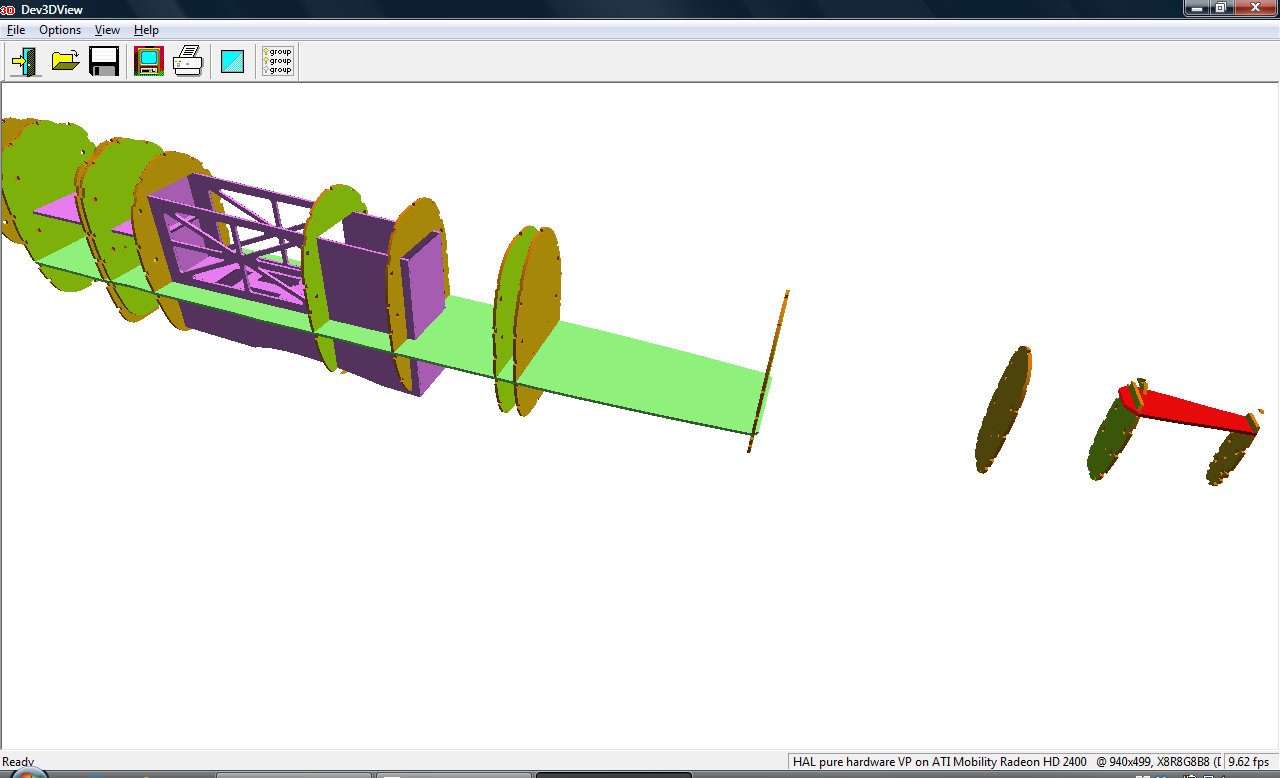Print the view with the printer icon
The image size is (1280, 778).
[188, 61]
